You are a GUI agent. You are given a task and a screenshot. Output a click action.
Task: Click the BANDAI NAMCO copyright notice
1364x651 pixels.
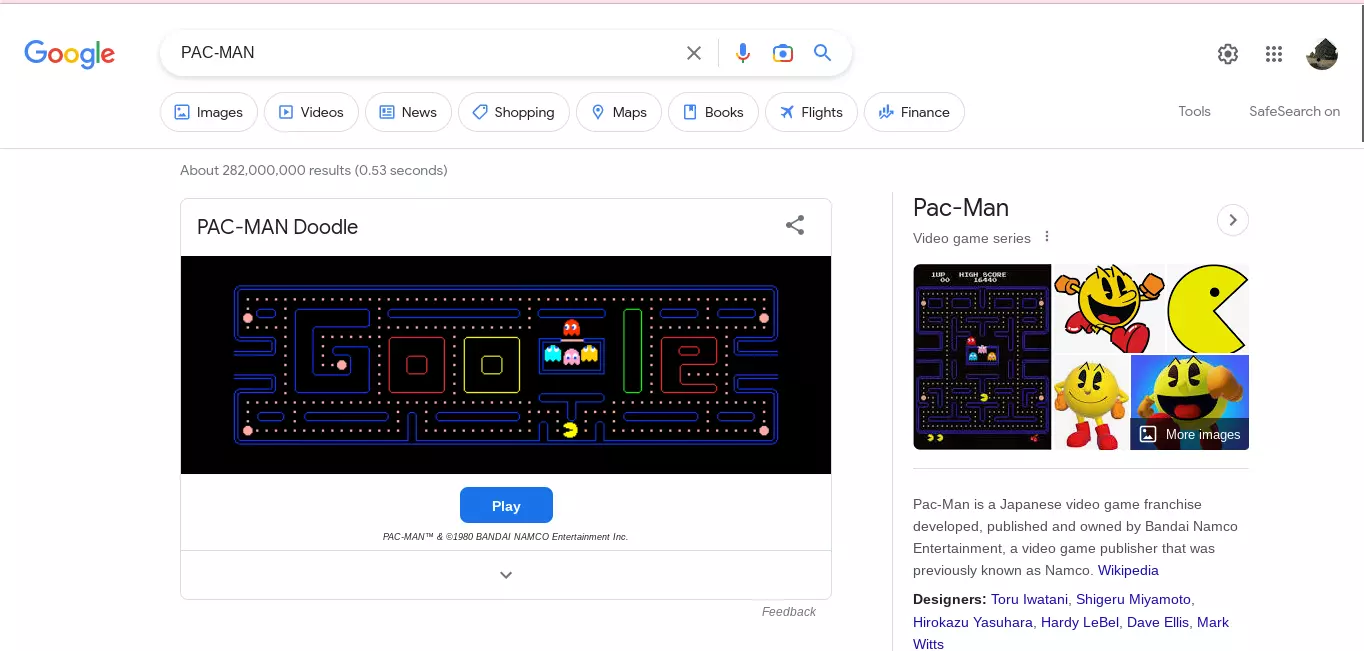coord(506,537)
